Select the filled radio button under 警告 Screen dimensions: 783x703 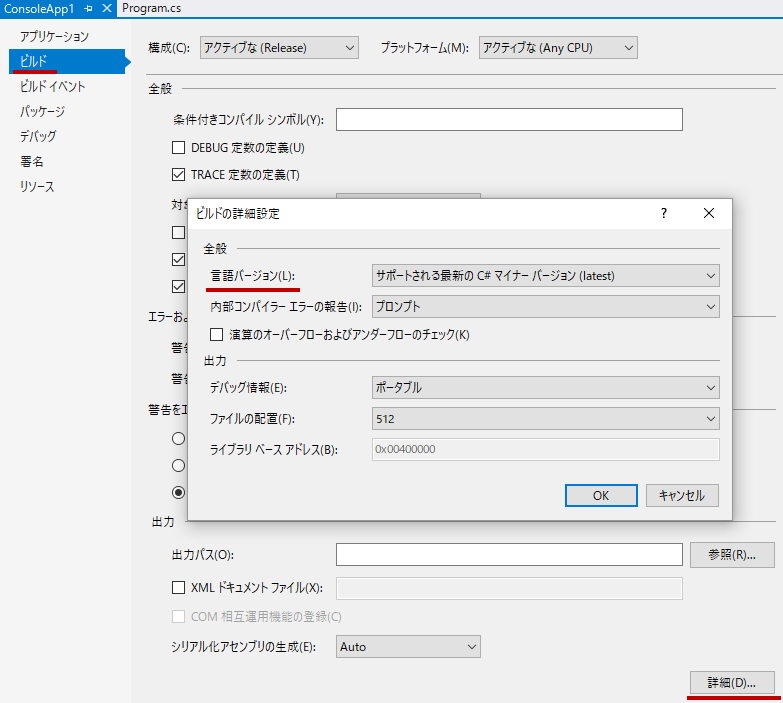(178, 492)
